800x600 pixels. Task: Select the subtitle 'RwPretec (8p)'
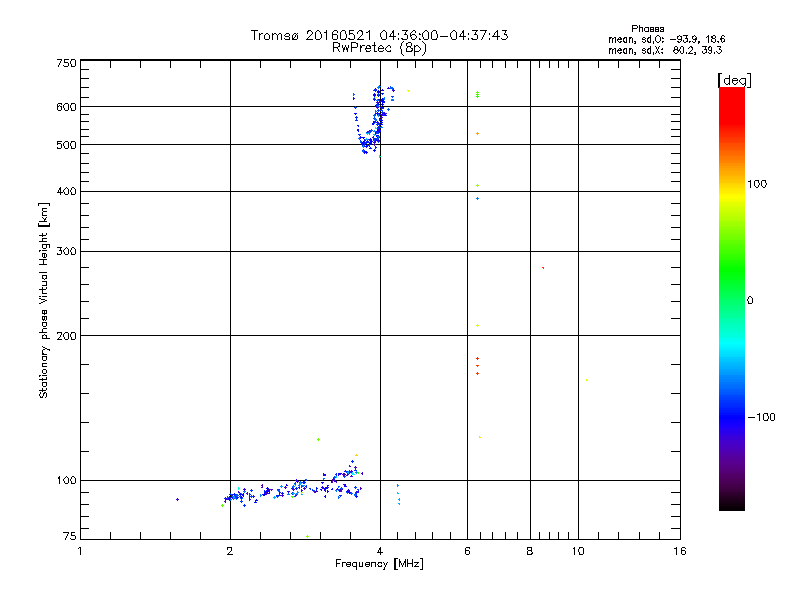point(379,48)
